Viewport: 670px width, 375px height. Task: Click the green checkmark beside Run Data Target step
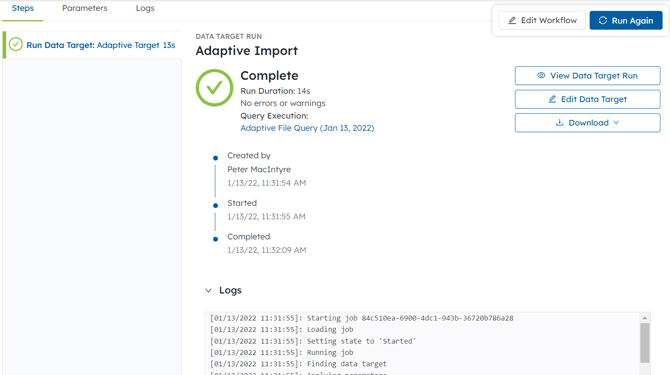click(16, 44)
